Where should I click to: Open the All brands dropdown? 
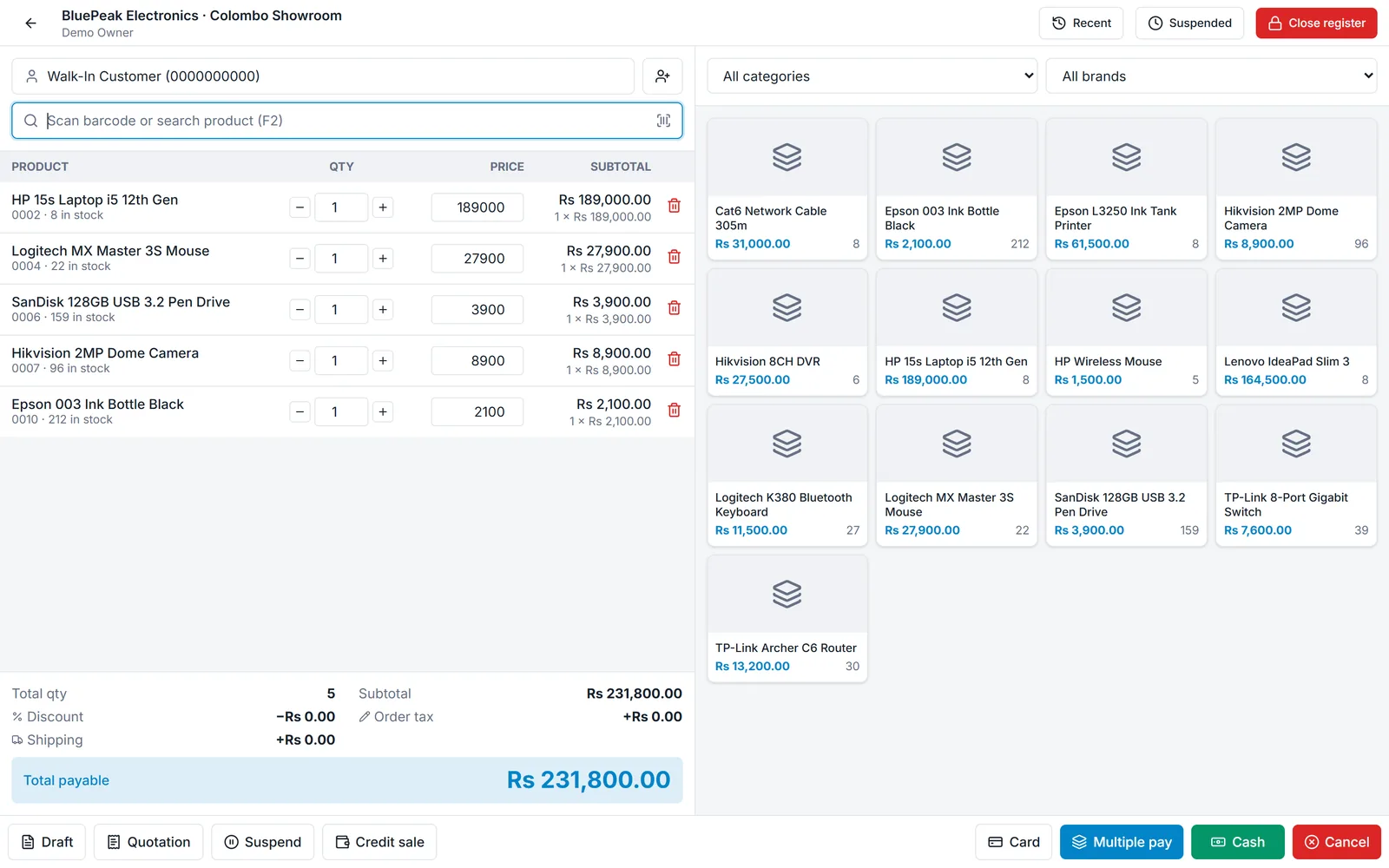pyautogui.click(x=1211, y=76)
